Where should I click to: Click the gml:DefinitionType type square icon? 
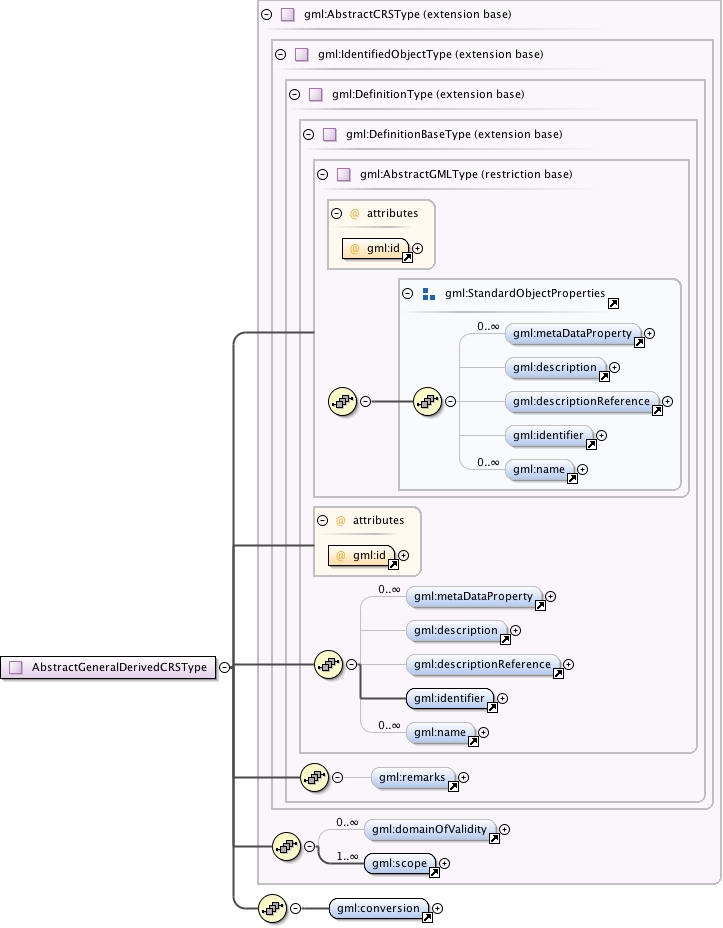click(316, 94)
